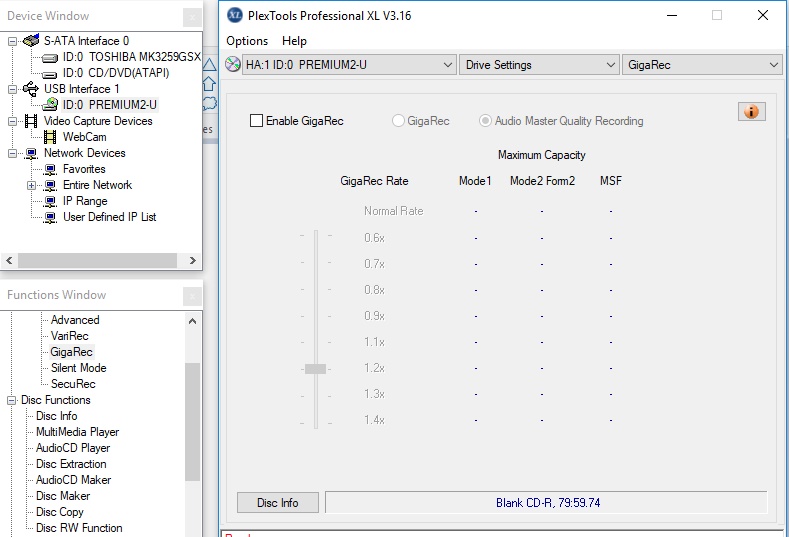Image resolution: width=789 pixels, height=537 pixels.
Task: Select GigaRec in Functions Window
Action: 71,352
